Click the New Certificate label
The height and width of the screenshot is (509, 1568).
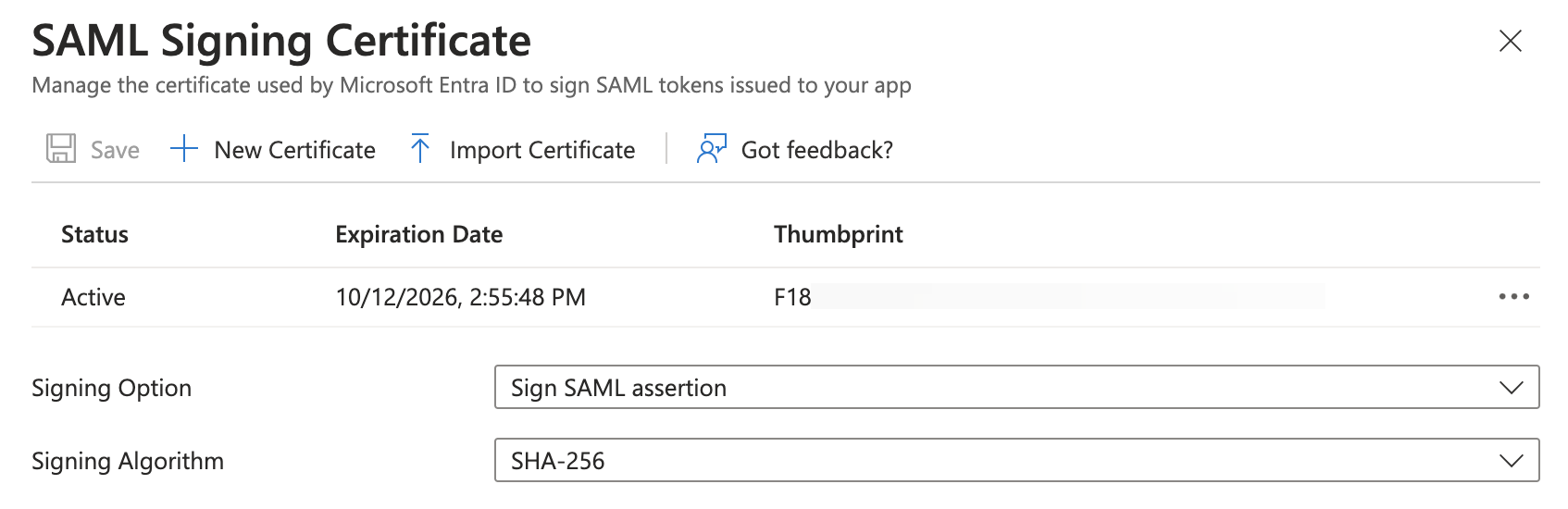(x=294, y=150)
